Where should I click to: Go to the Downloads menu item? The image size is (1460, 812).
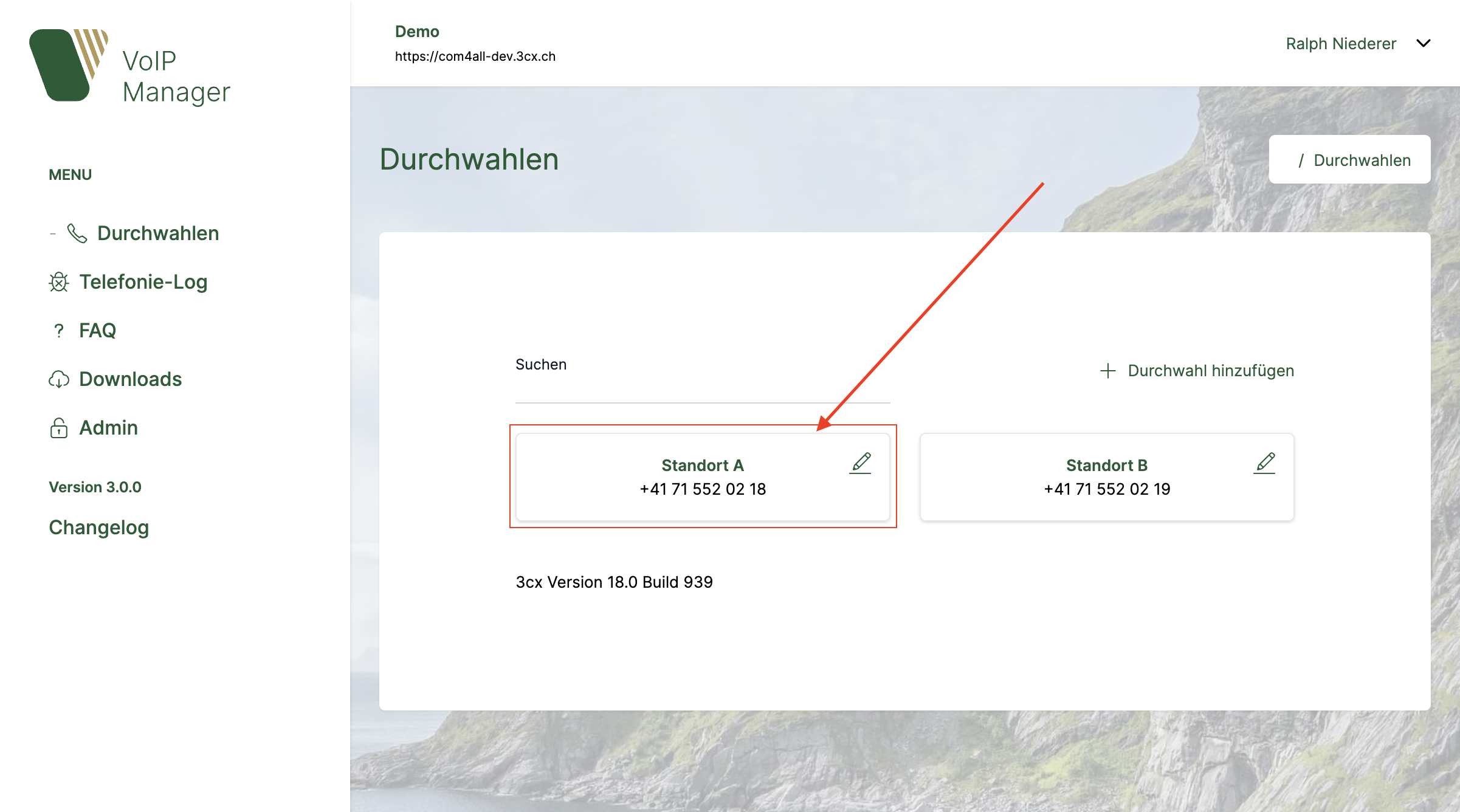pos(130,379)
